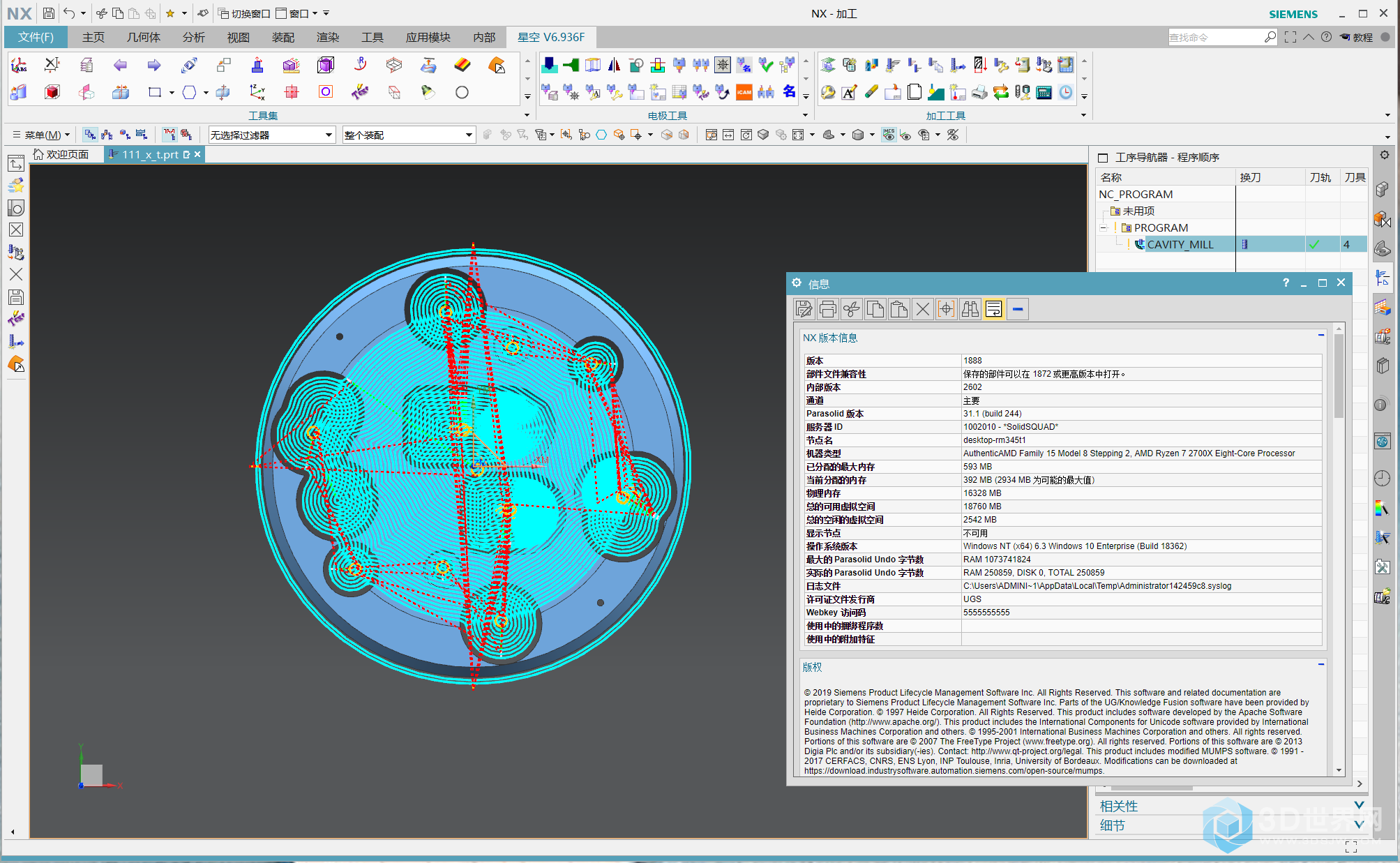Open the 窗口 dropdown arrow in title bar
Viewport: 1400px width, 863px height.
pos(315,13)
